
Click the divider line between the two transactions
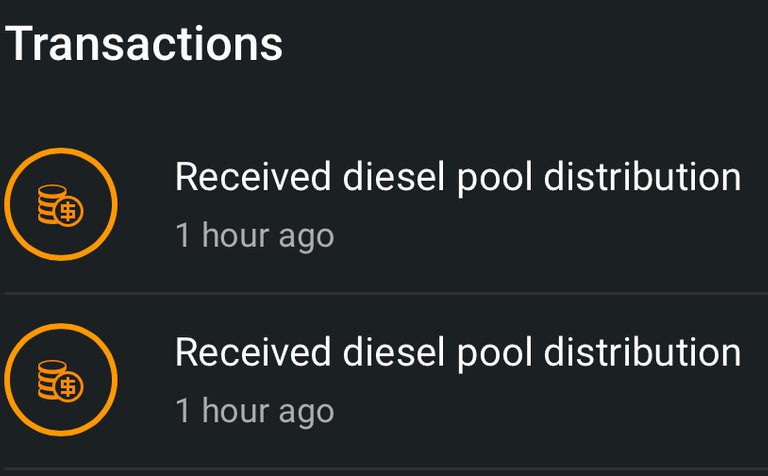coord(386,293)
